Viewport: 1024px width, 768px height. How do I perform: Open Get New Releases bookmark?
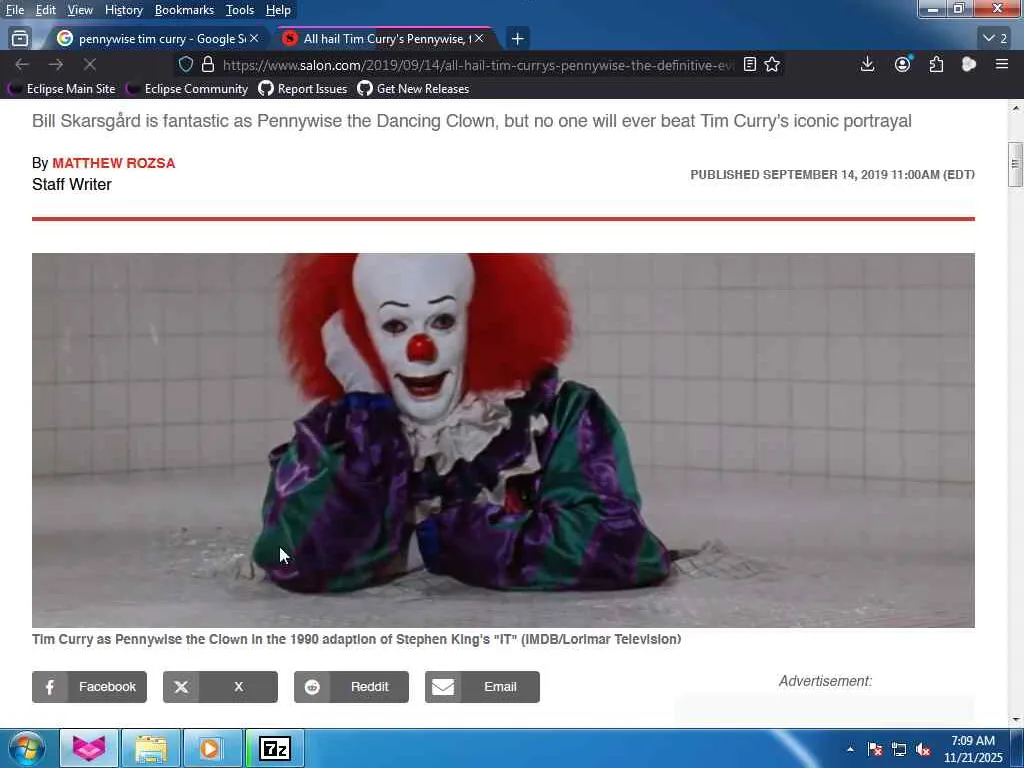413,89
